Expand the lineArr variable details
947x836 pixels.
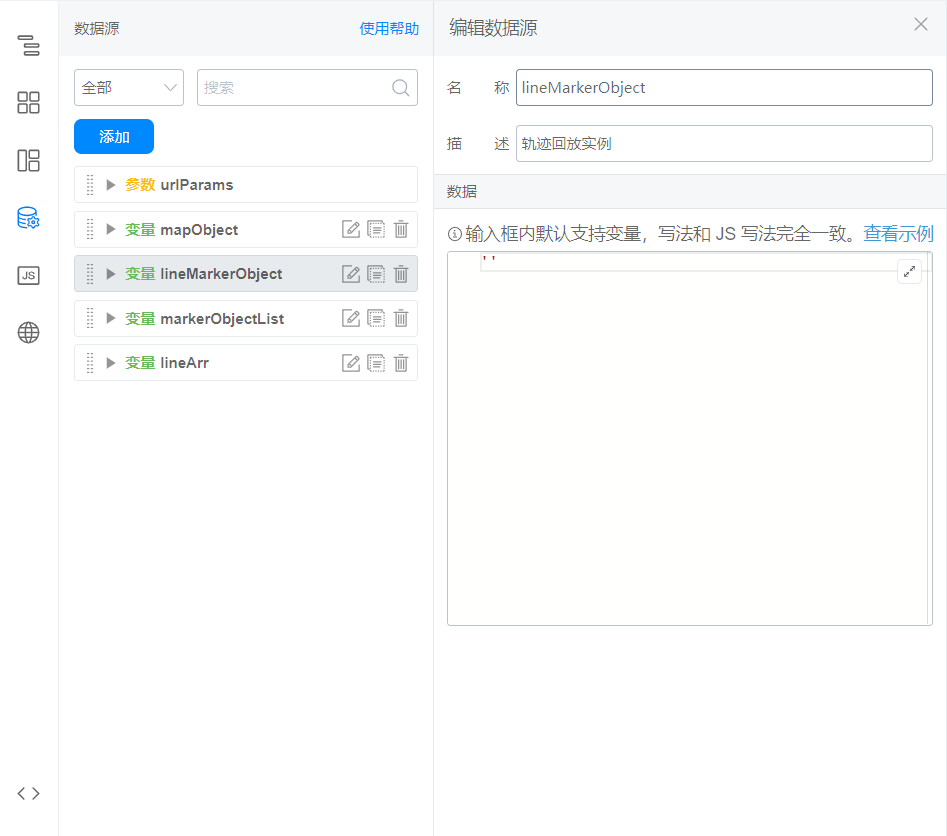(x=111, y=363)
